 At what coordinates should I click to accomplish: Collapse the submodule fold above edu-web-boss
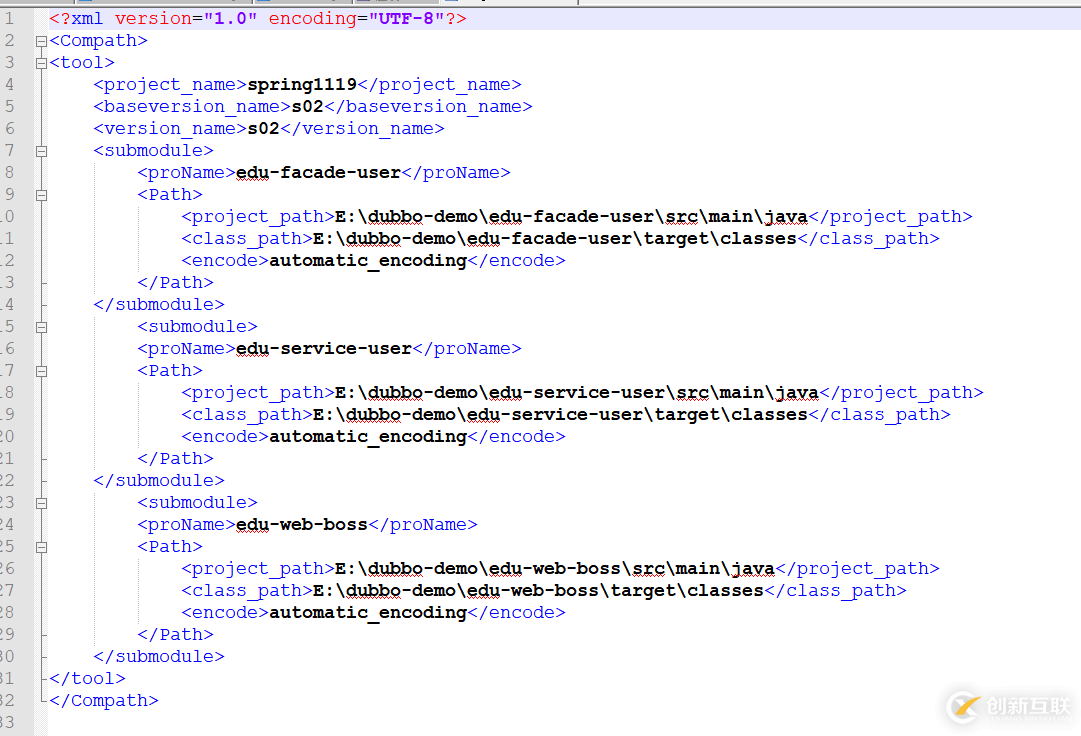click(41, 504)
